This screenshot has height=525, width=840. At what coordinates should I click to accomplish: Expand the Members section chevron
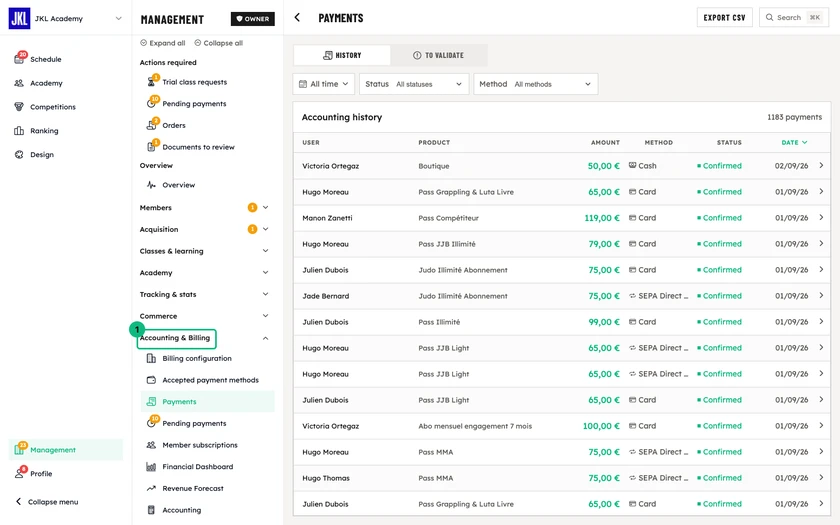tap(266, 207)
